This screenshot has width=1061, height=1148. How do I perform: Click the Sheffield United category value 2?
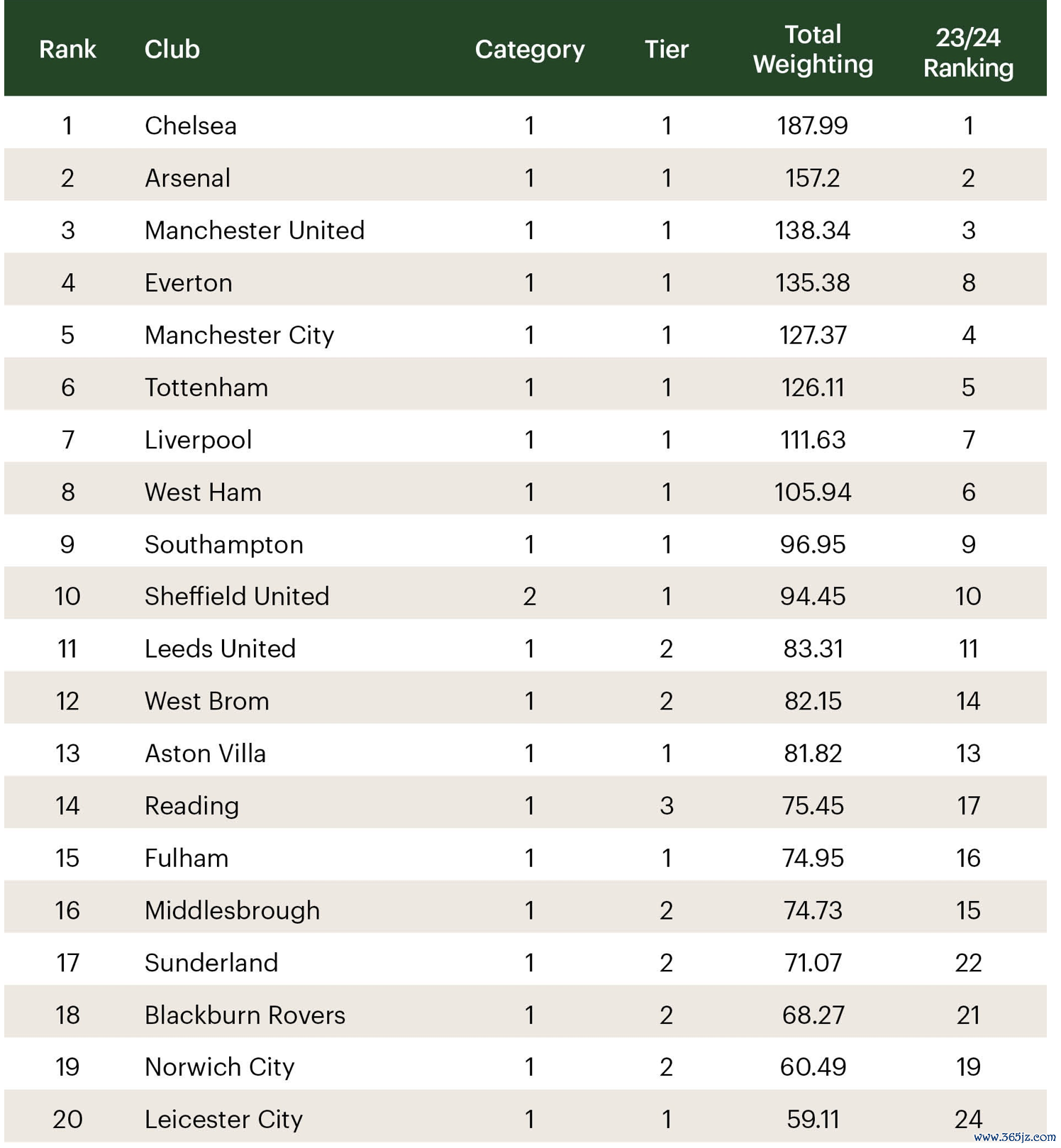click(530, 597)
